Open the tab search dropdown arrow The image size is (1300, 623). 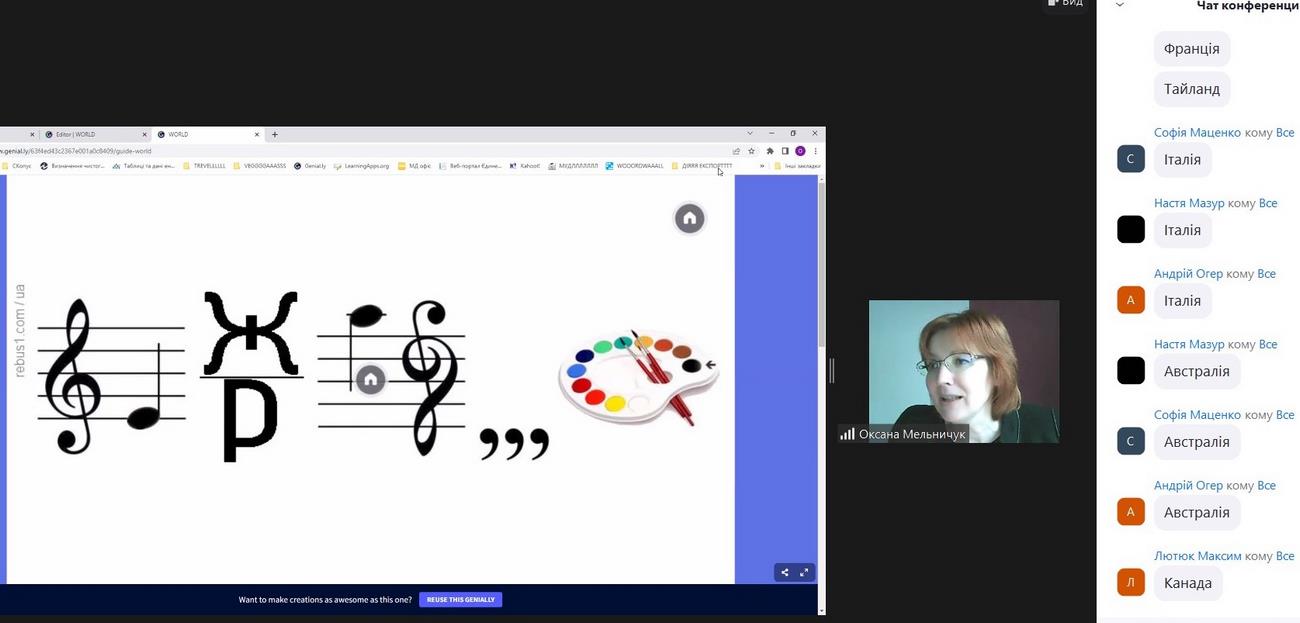coord(750,134)
